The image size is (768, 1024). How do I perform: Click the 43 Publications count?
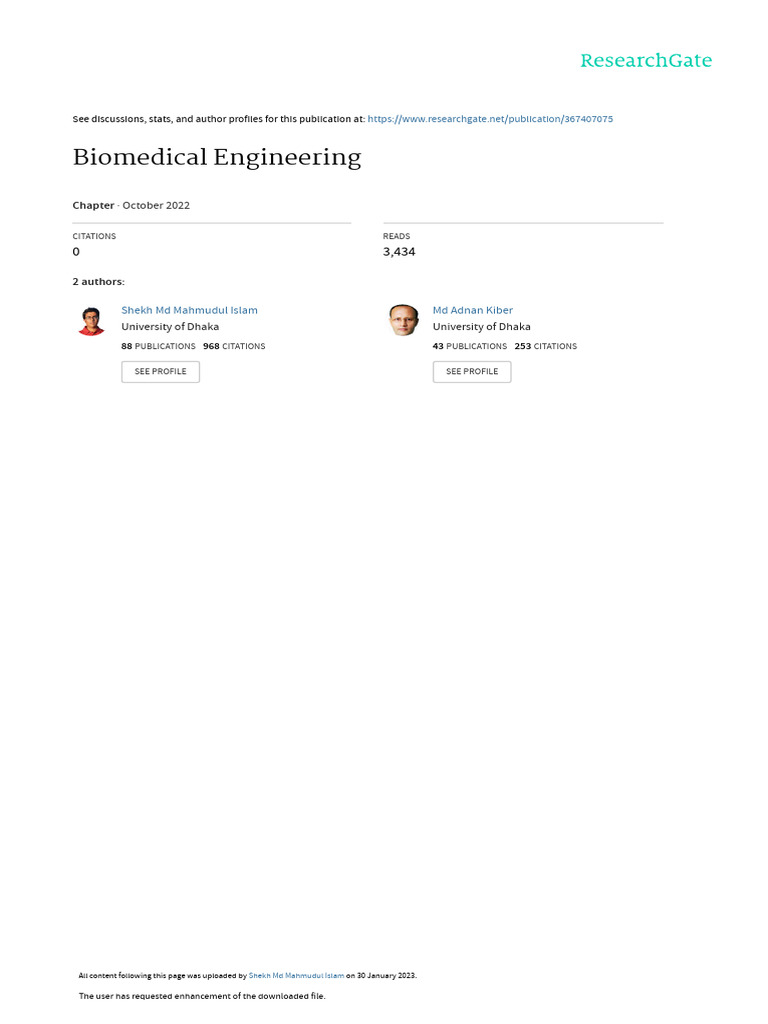[469, 346]
